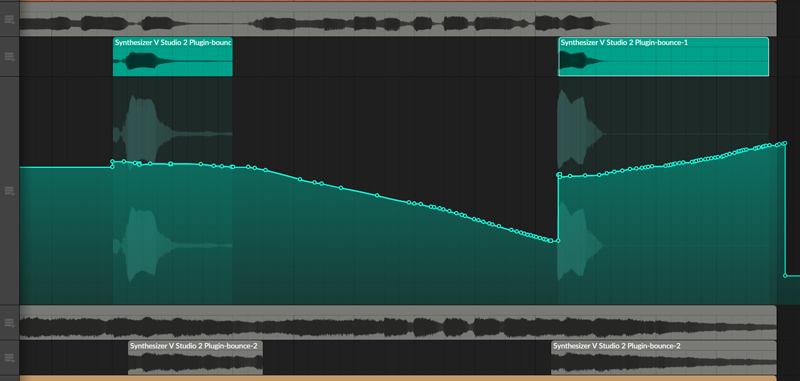
Task: Click the top audio track's drag handle icon
Action: 9,20
